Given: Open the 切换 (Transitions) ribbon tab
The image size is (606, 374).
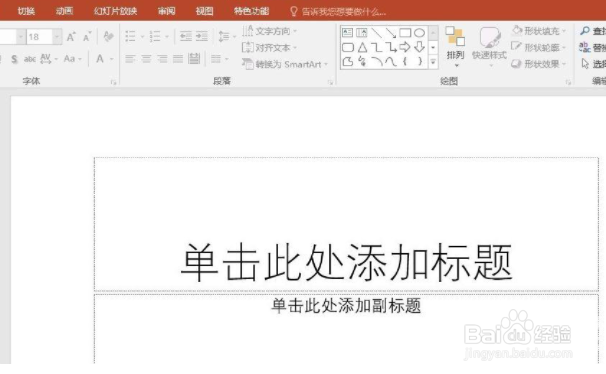Looking at the screenshot, I should click(26, 11).
